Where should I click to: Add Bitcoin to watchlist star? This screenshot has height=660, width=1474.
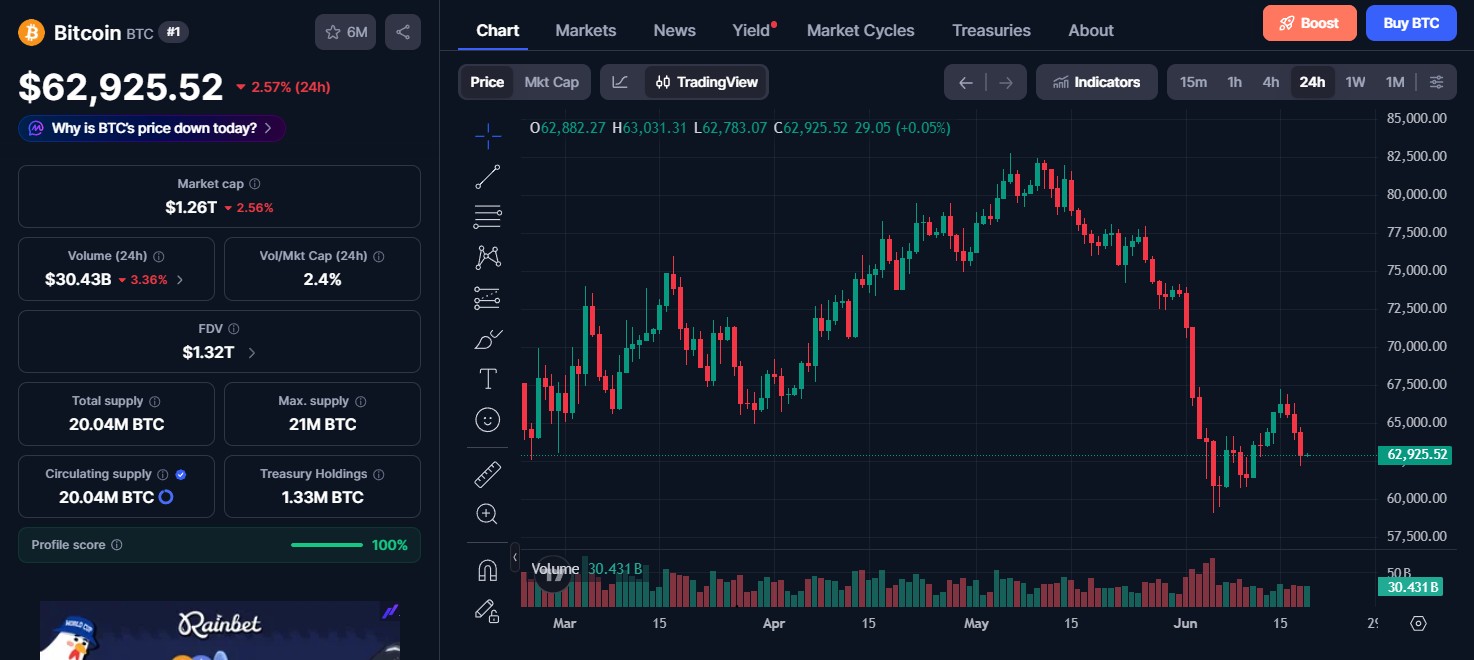click(346, 32)
